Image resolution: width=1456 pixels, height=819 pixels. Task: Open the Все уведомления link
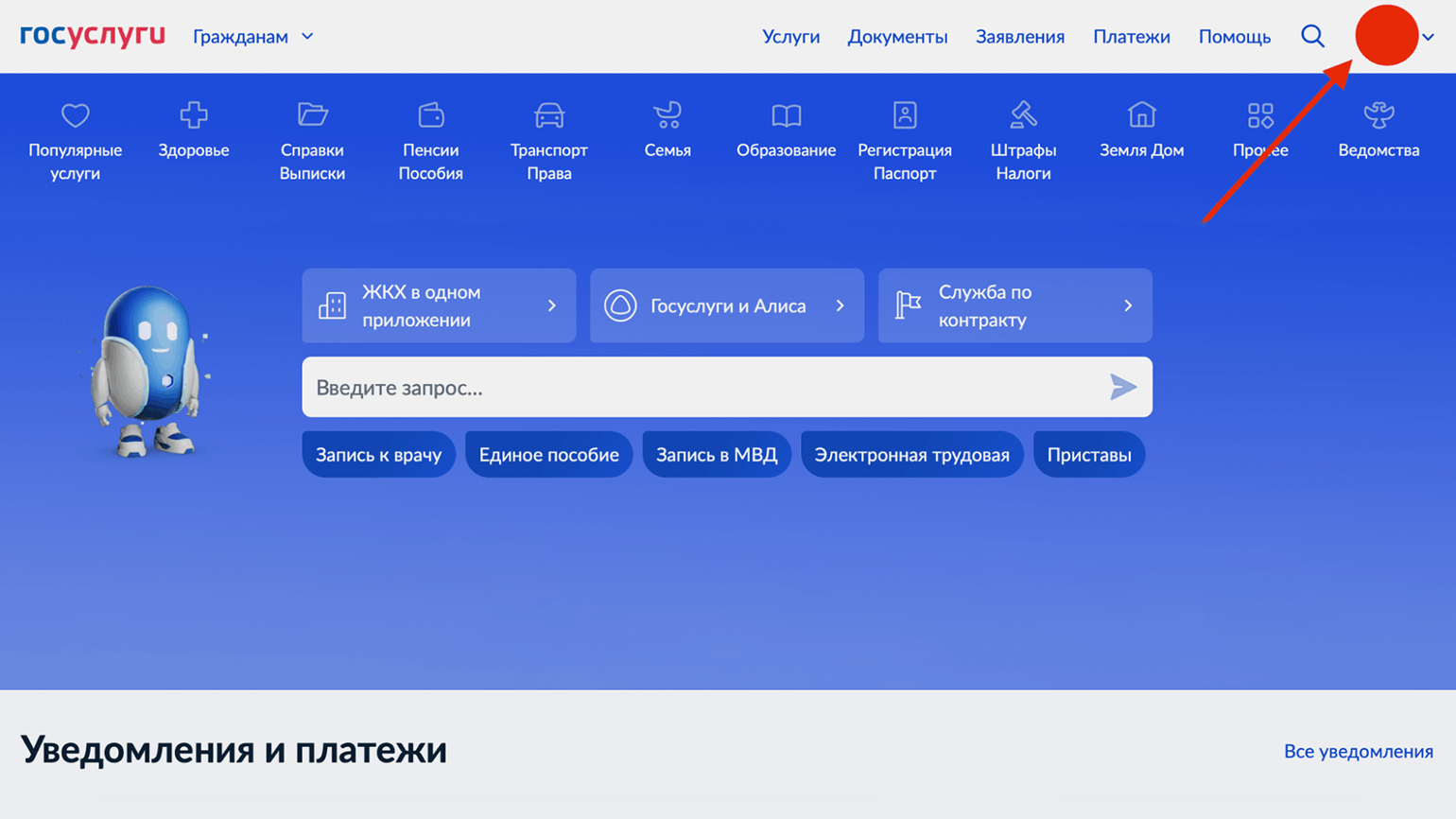1358,751
